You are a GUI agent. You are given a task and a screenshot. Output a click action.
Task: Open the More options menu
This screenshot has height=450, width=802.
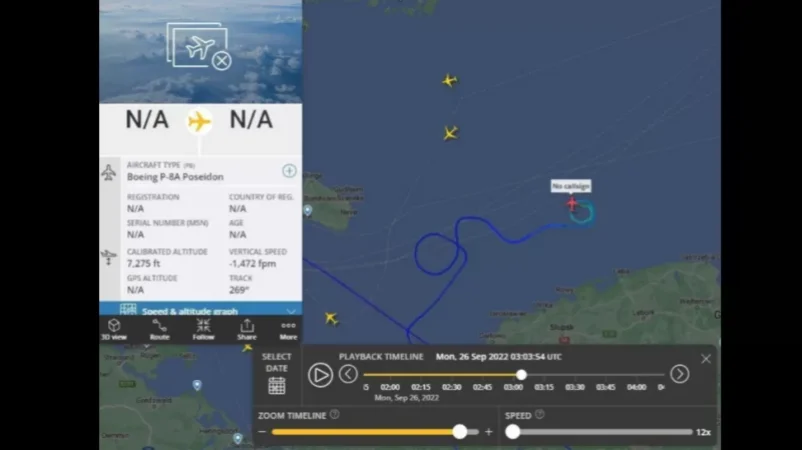click(288, 329)
